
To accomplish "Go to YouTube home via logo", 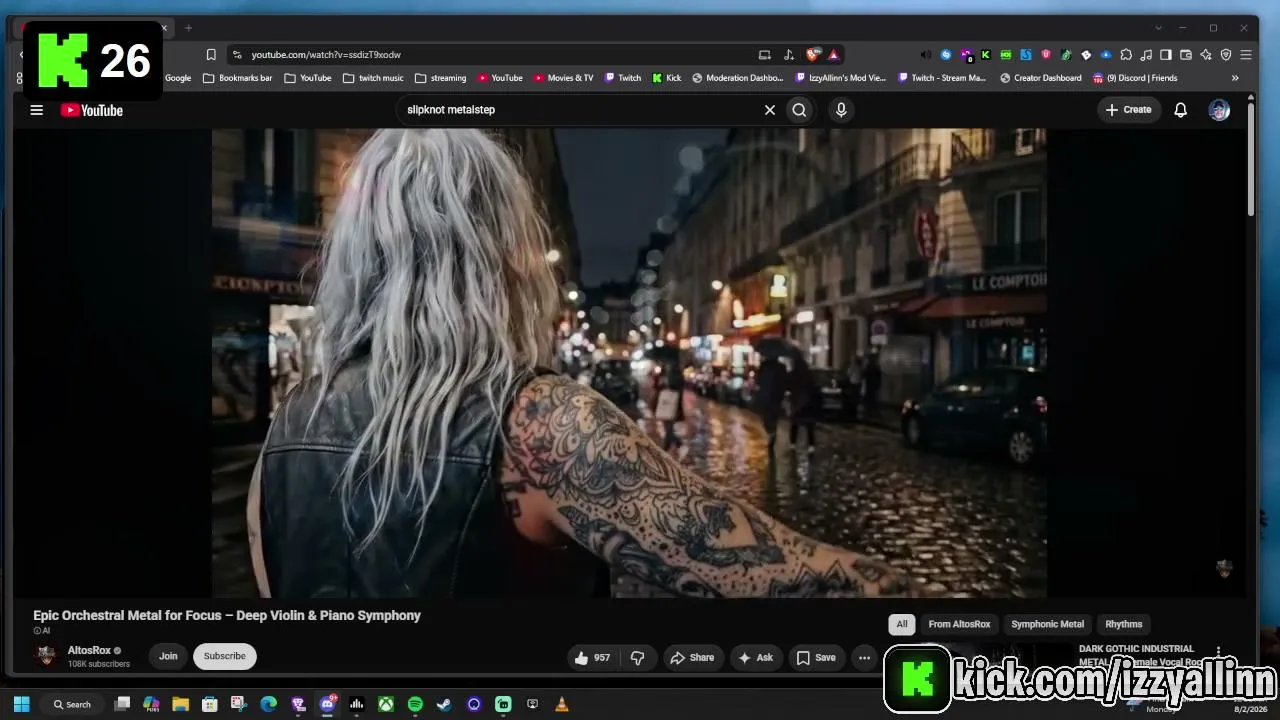I will coord(92,110).
